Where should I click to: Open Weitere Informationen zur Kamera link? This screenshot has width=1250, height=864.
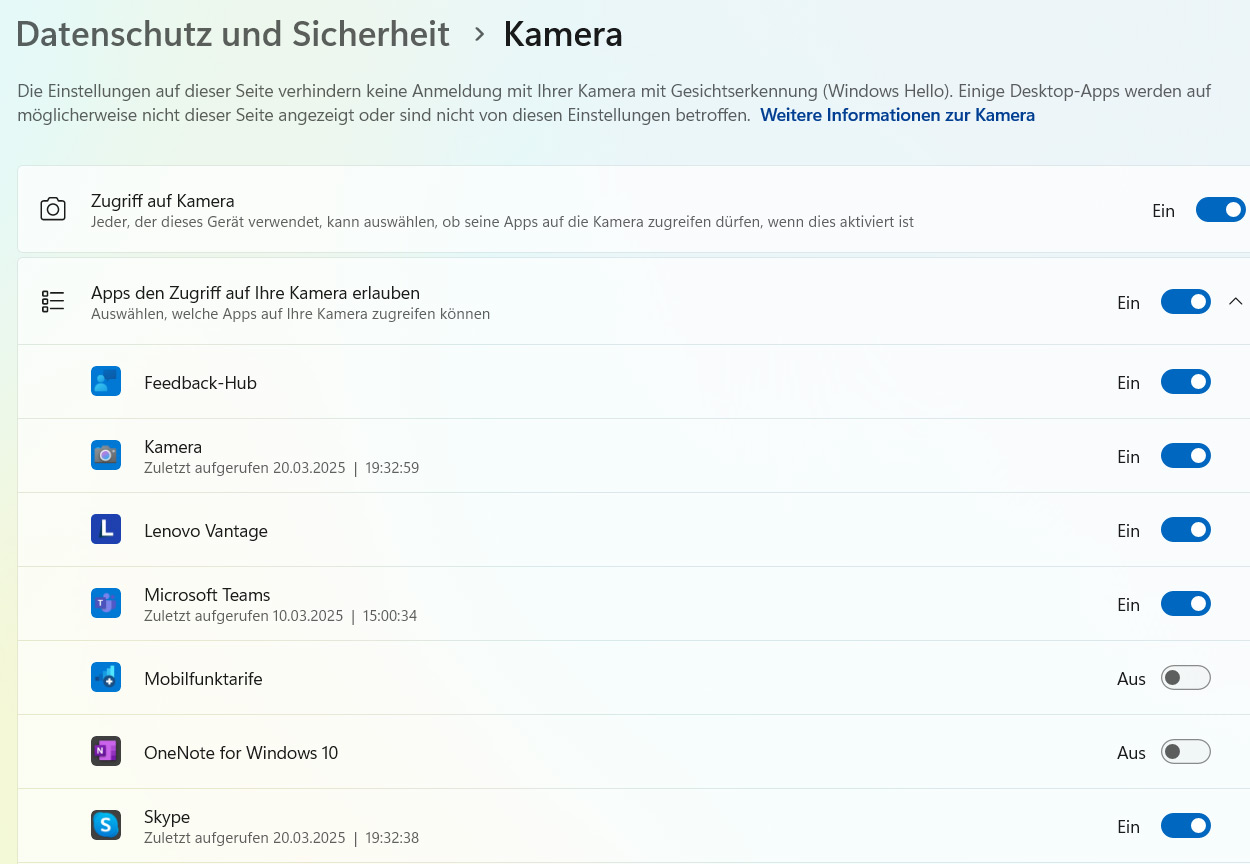tap(897, 115)
